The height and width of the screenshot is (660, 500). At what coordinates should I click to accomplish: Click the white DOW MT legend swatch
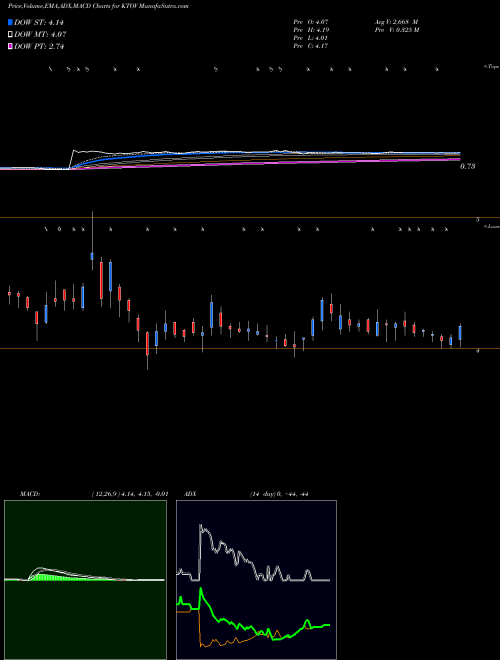(10, 35)
